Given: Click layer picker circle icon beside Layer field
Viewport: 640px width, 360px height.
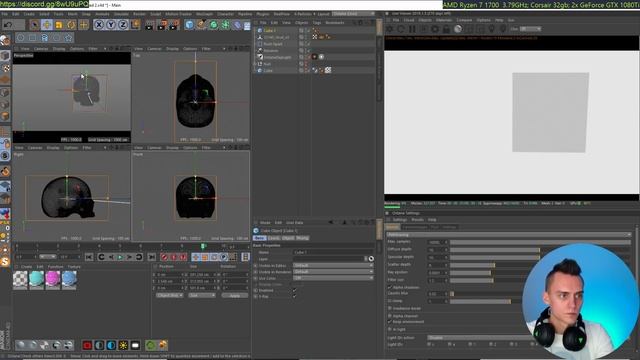Looking at the screenshot, I should 371,259.
